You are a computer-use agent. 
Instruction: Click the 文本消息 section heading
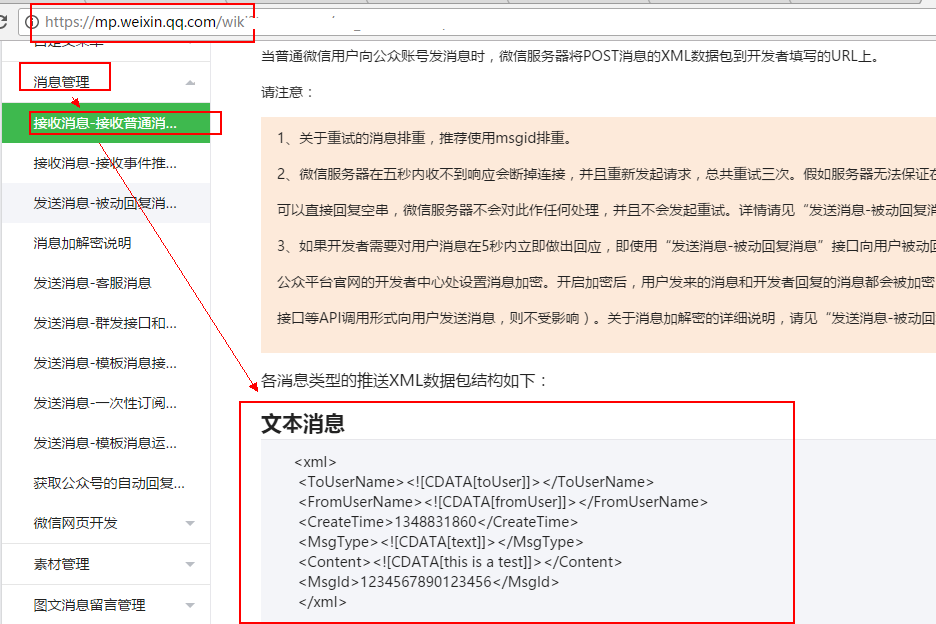pos(303,423)
